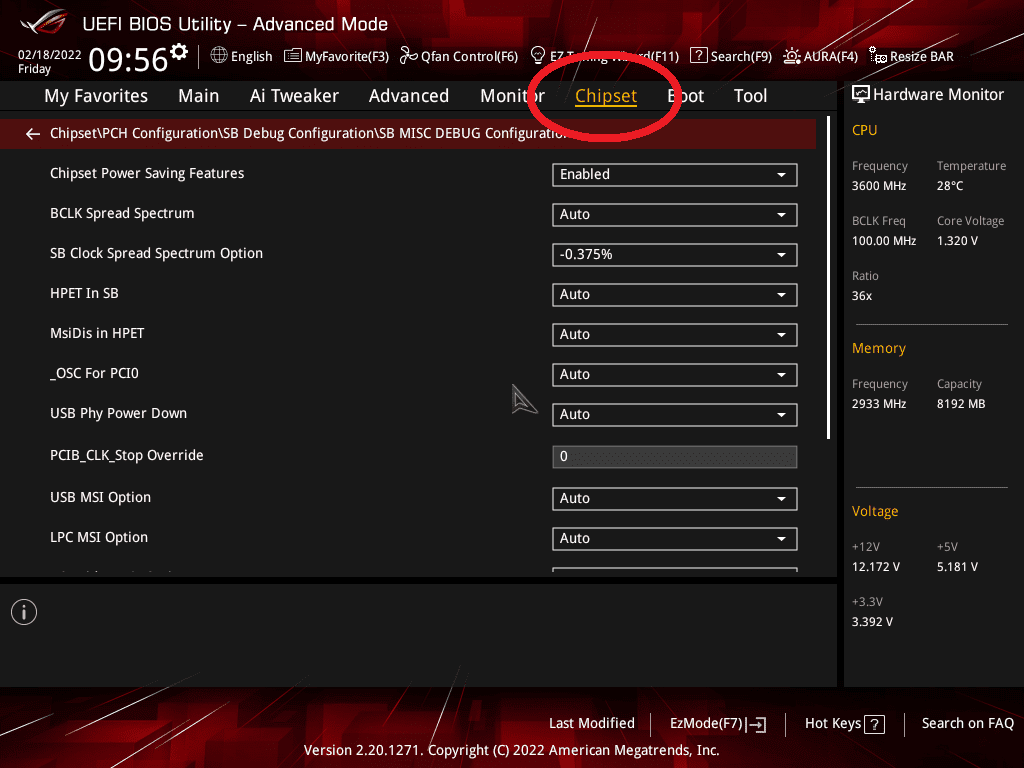The image size is (1024, 768).
Task: Open SB Clock Spread Spectrum Option dropdown
Action: pos(675,255)
